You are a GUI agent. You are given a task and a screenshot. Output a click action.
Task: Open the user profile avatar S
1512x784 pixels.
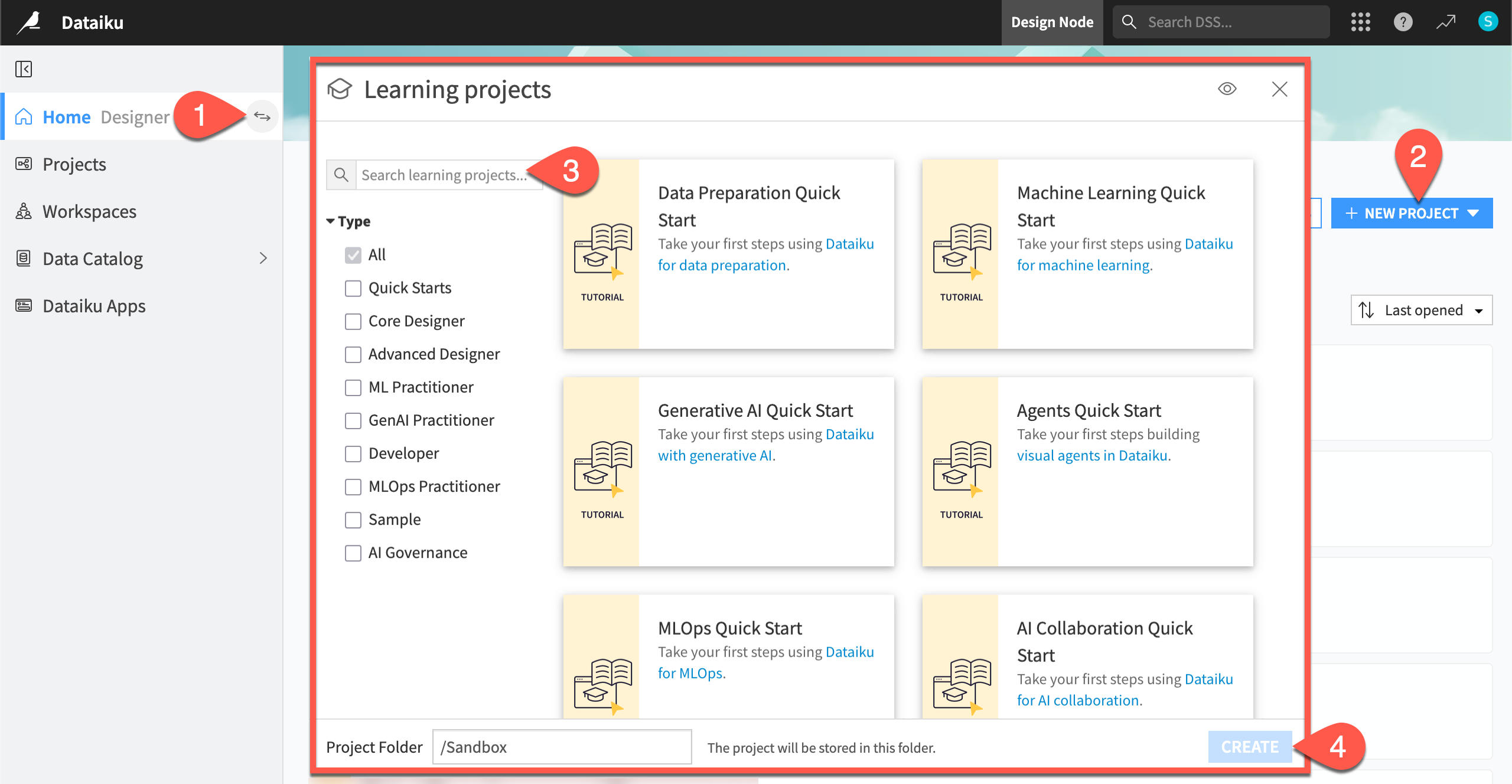pos(1488,22)
